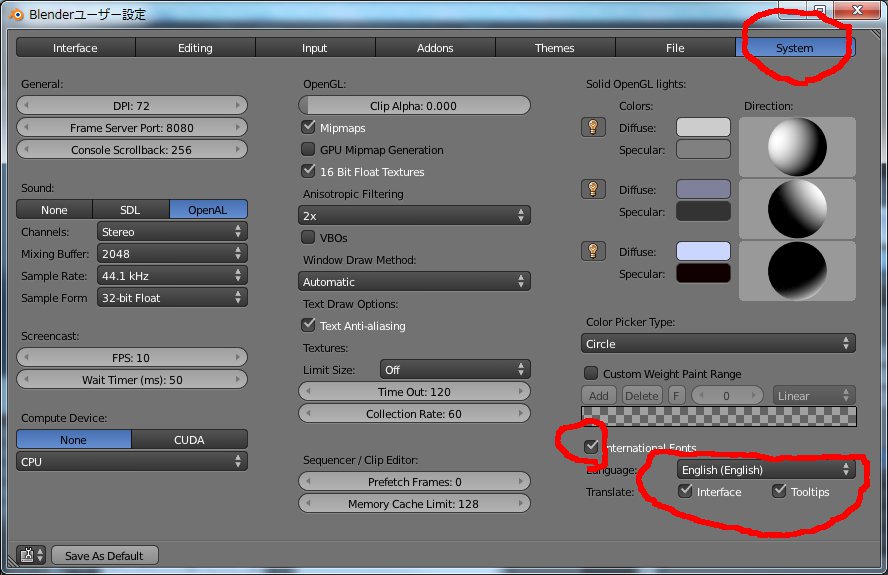
Task: Click the weight paint color ramp bar
Action: (x=719, y=416)
